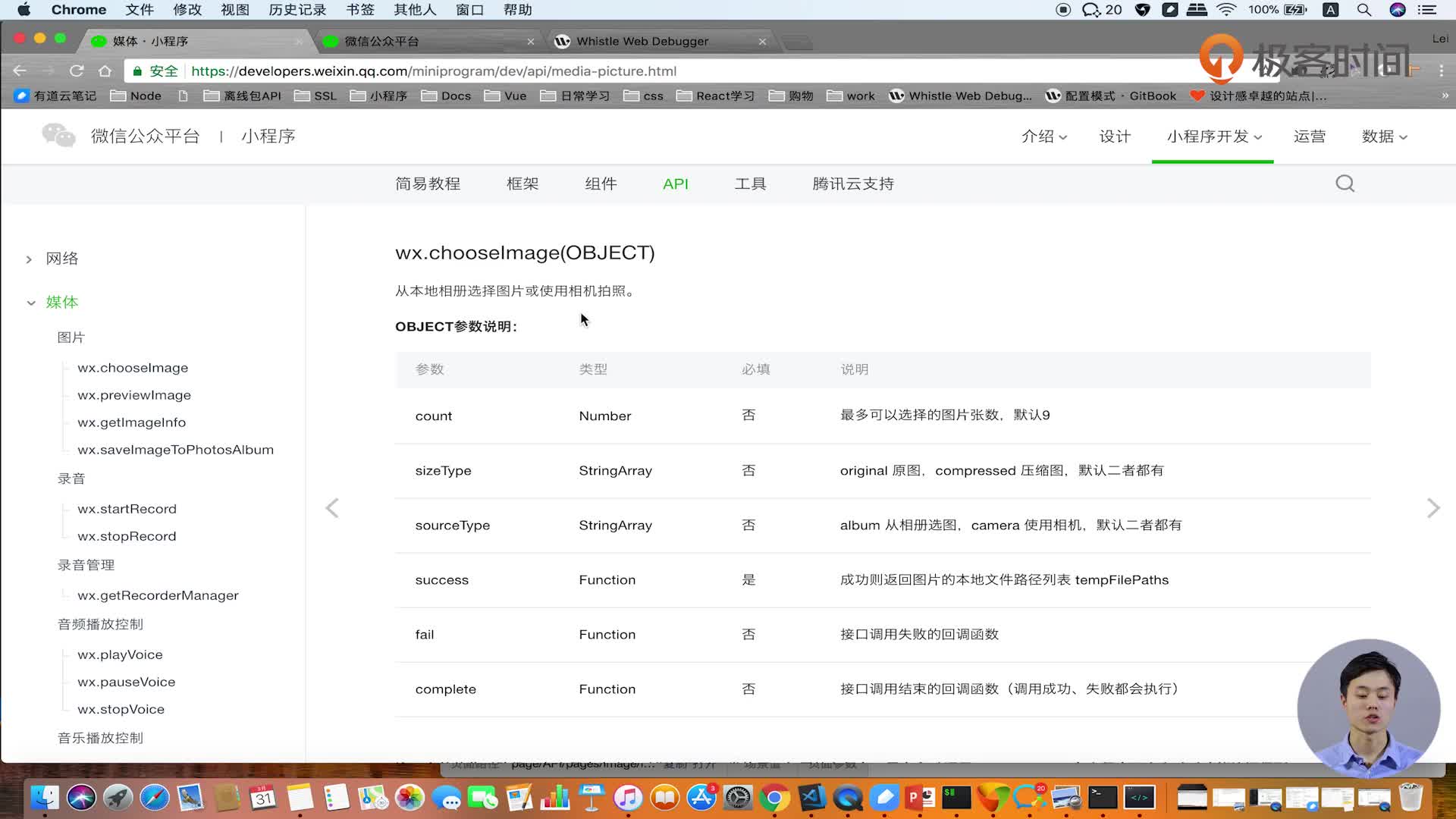Open wx.stopVoice in sidebar

pyautogui.click(x=121, y=709)
